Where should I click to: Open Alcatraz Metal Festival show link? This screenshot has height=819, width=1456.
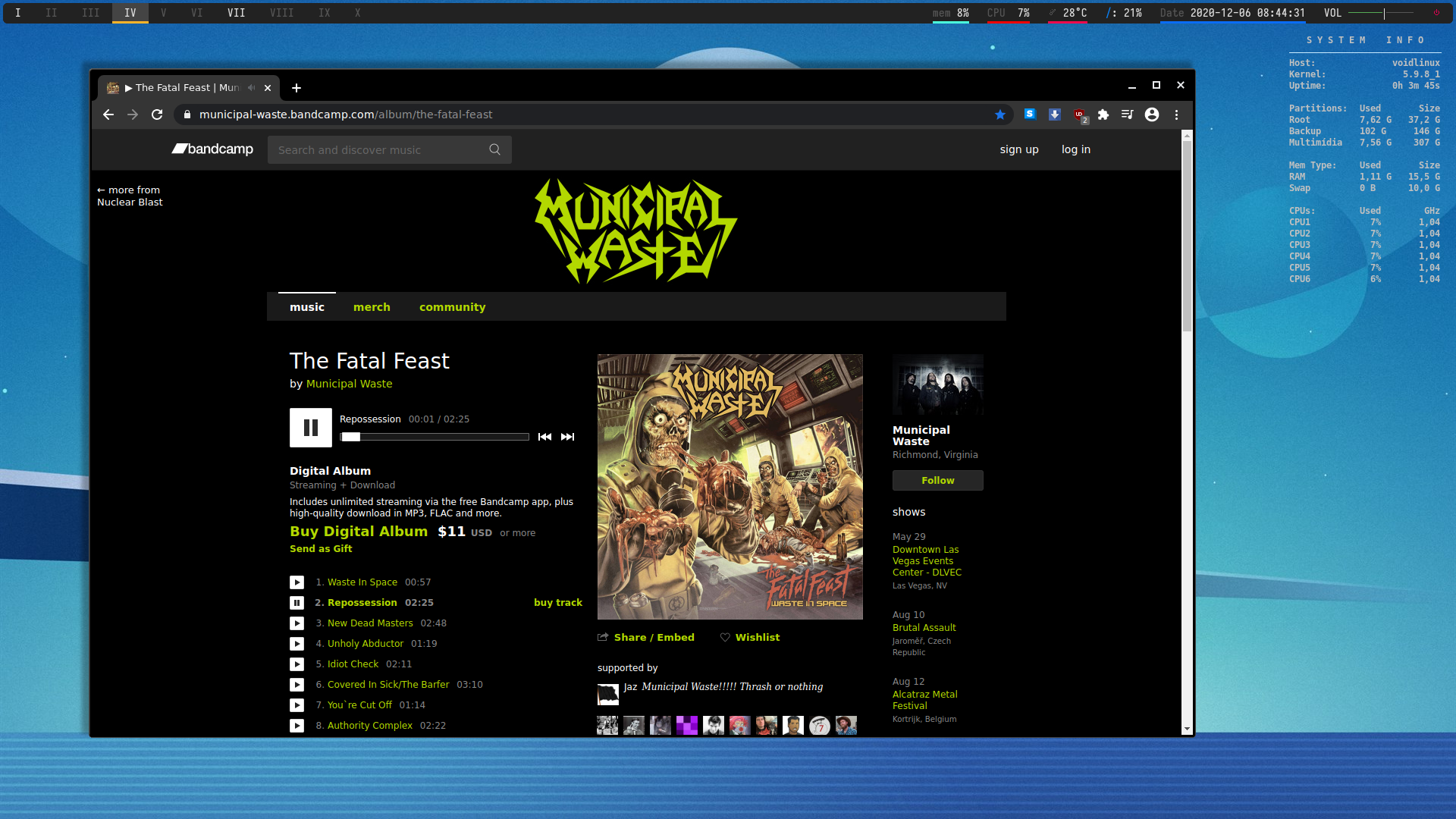coord(925,700)
